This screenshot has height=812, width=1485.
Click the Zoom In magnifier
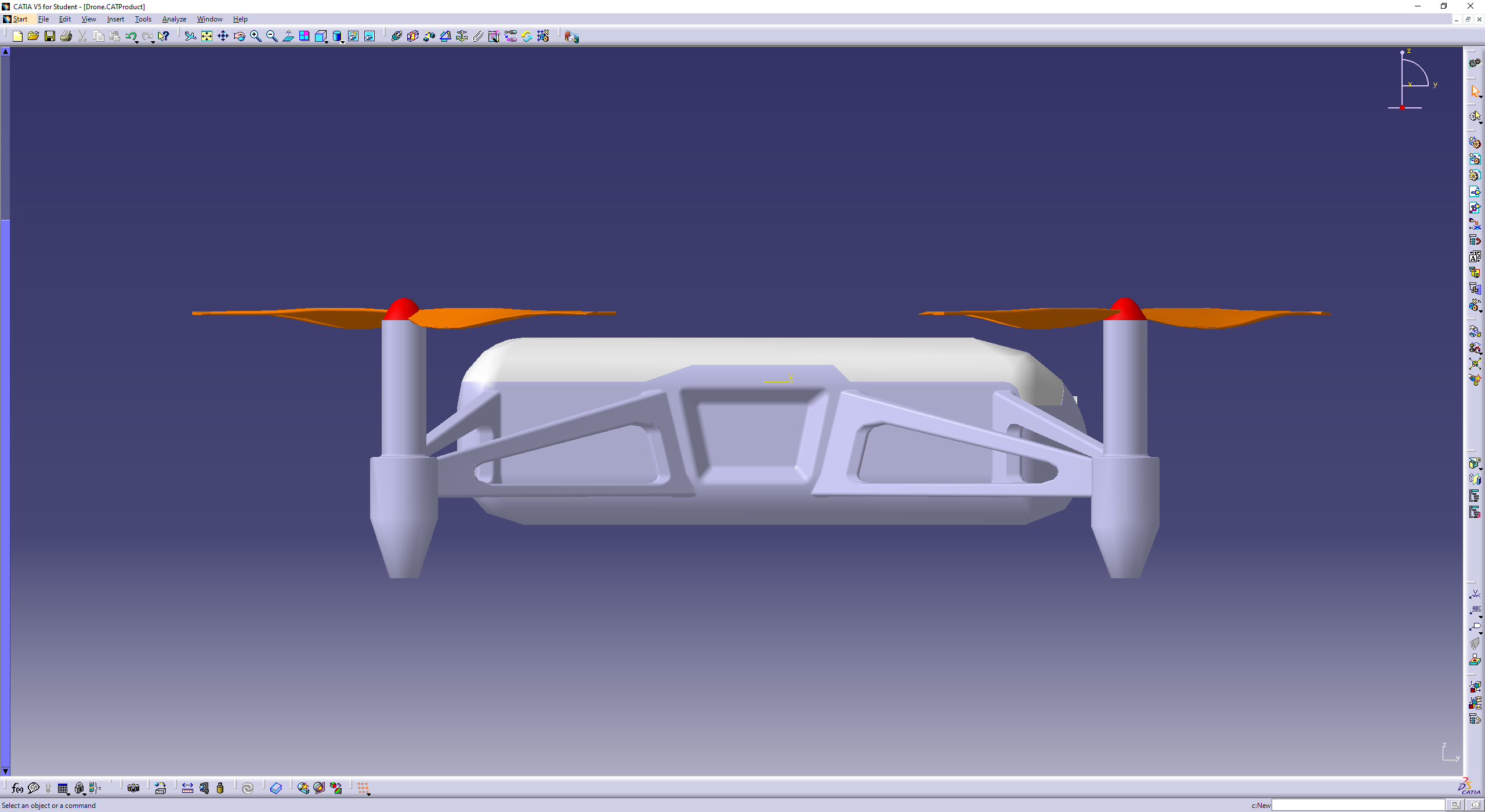coord(255,37)
